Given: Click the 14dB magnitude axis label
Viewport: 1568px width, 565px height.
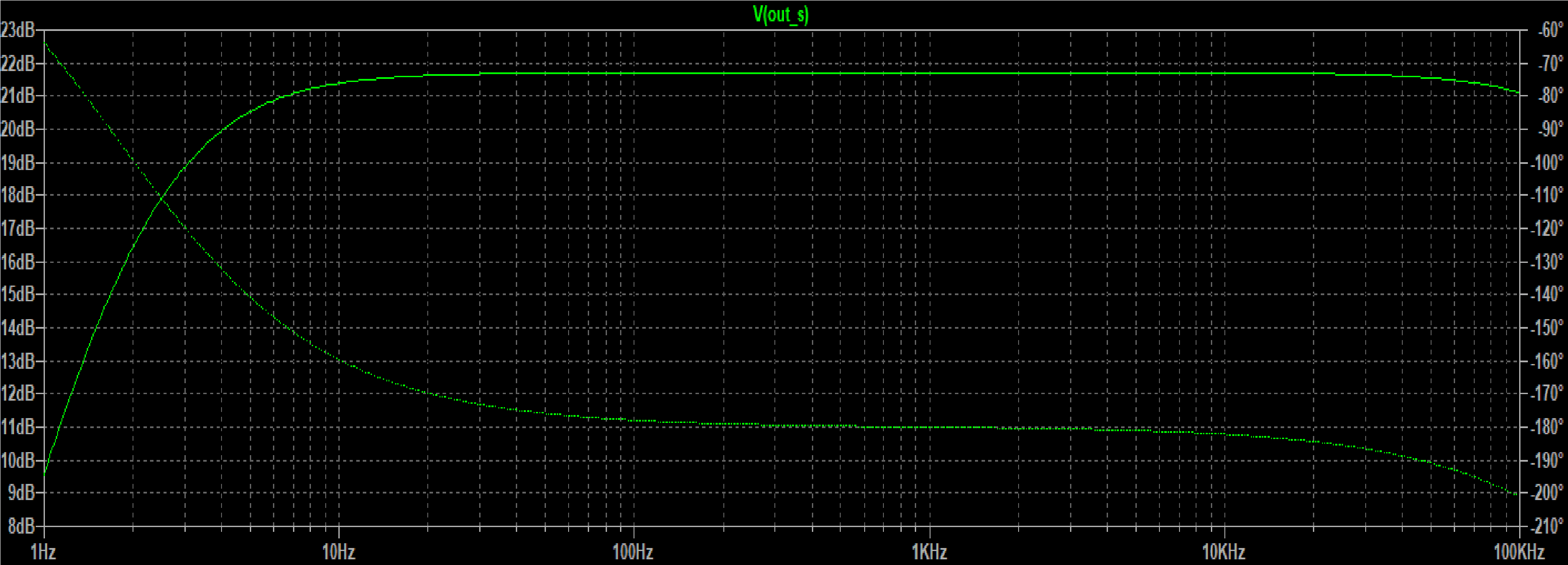Looking at the screenshot, I should pos(17,327).
